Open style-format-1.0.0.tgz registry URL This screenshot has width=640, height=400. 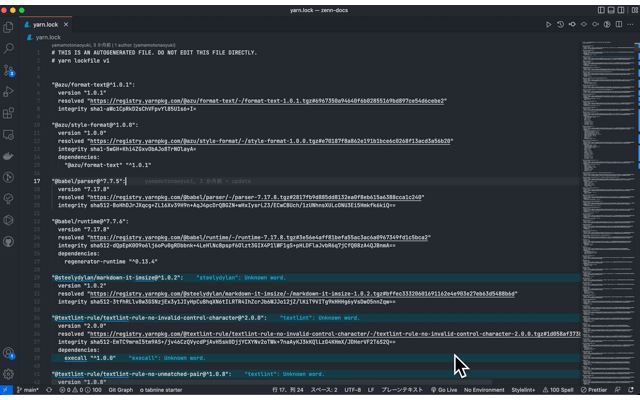tap(270, 141)
